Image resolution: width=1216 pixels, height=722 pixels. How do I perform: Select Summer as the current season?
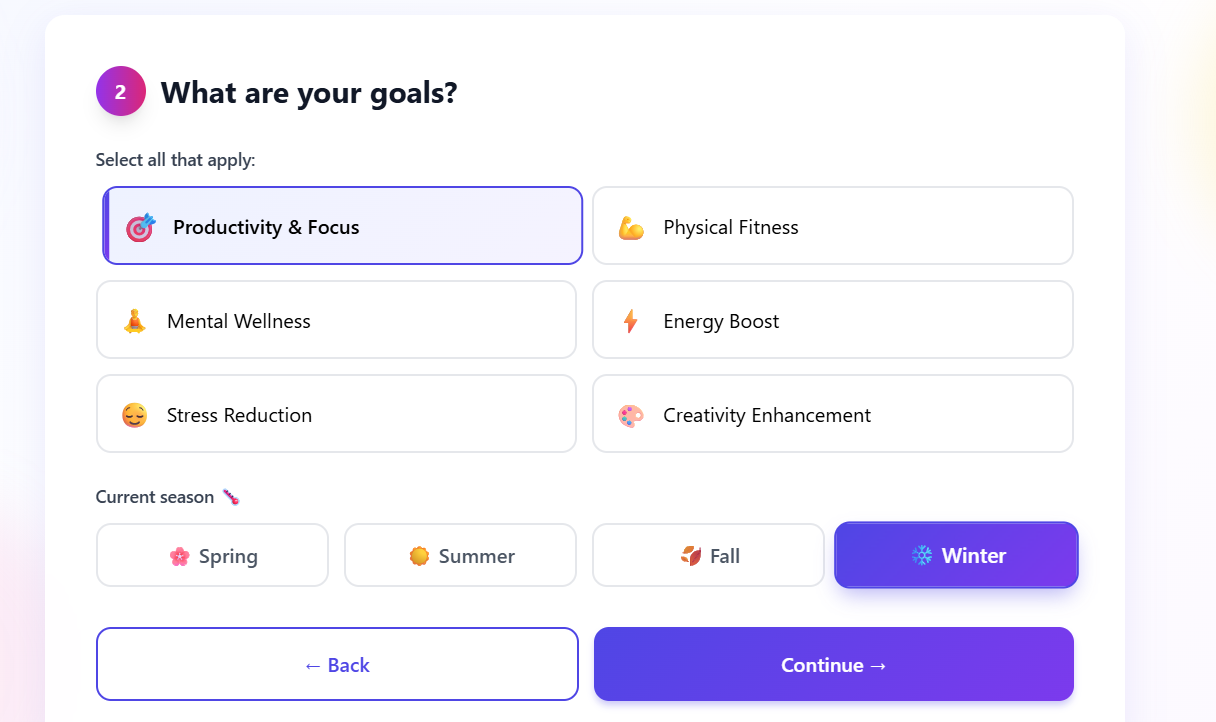460,555
